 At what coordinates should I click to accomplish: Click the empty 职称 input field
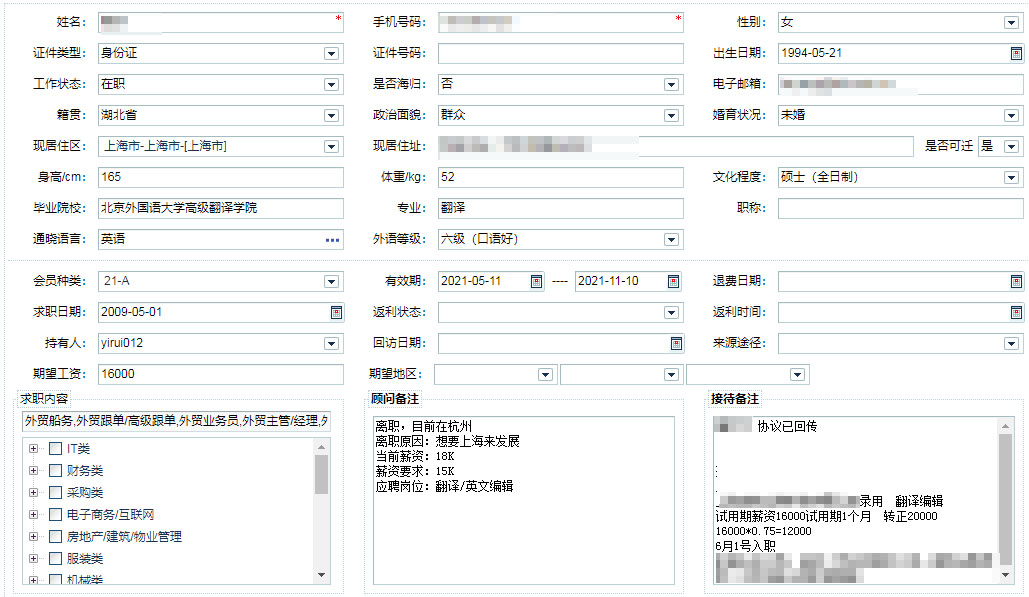tap(900, 208)
